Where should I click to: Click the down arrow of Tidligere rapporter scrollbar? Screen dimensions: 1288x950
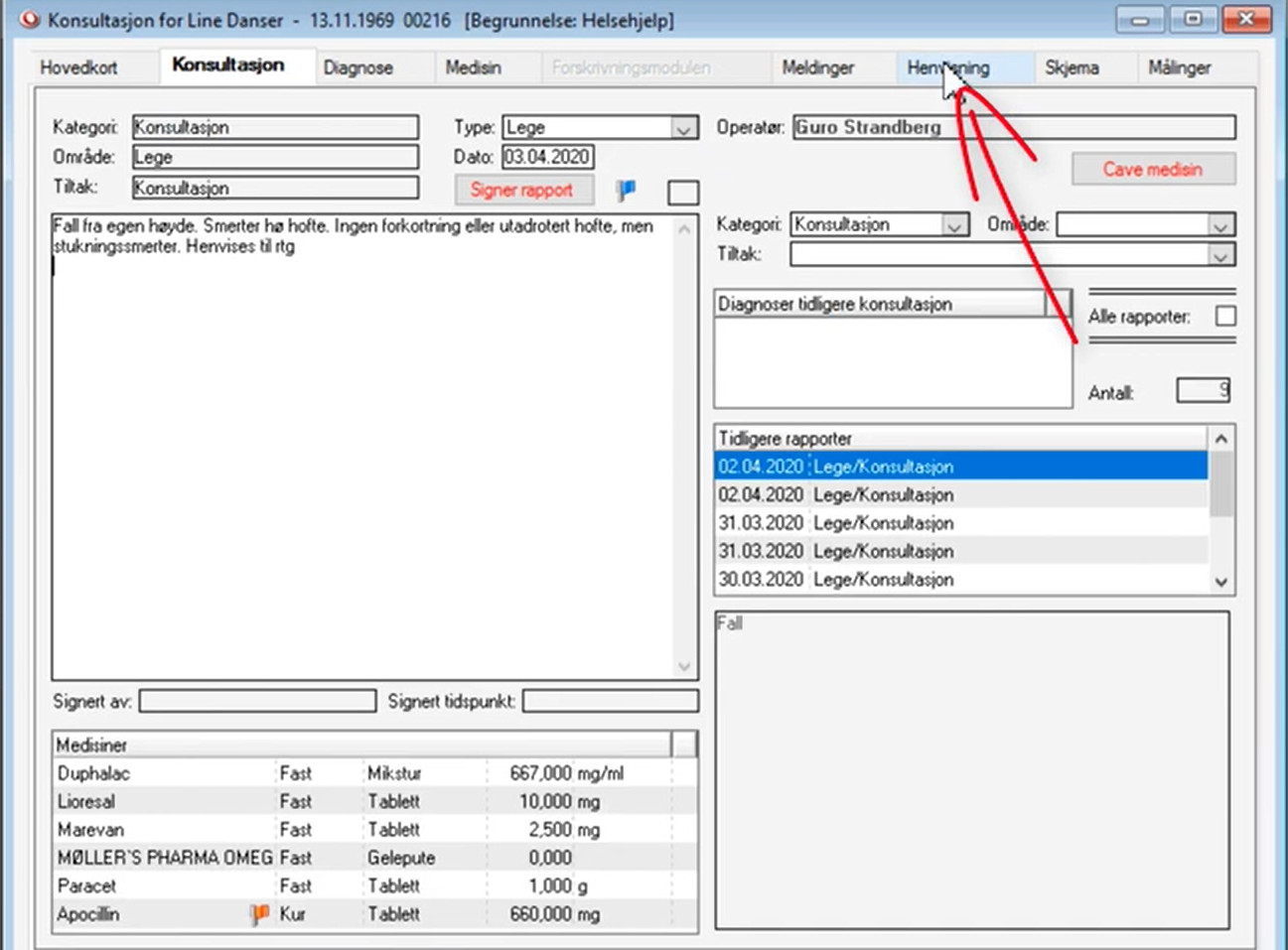1221,583
